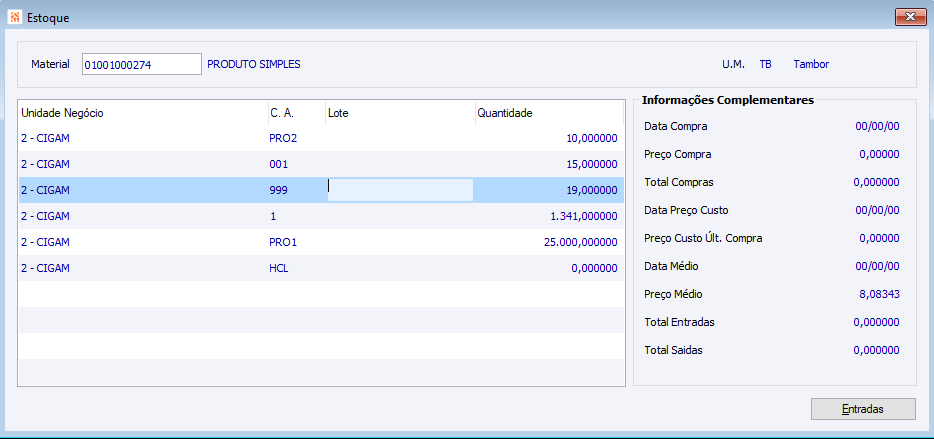
Task: Close the Estoque window
Action: (x=910, y=18)
